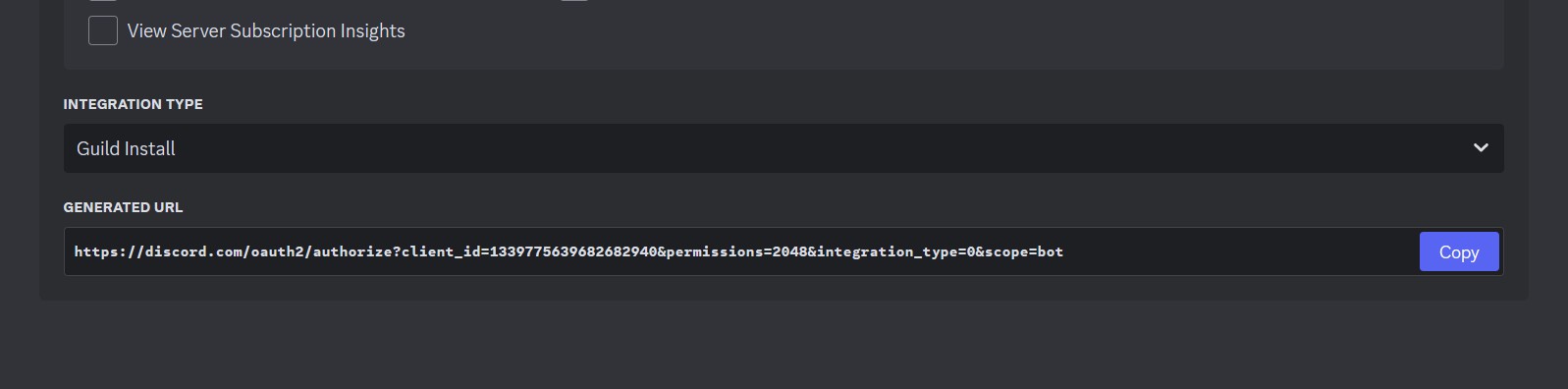Click the View Server Subscription Insights label
Viewport: 1568px width, 389px height.
[x=266, y=30]
